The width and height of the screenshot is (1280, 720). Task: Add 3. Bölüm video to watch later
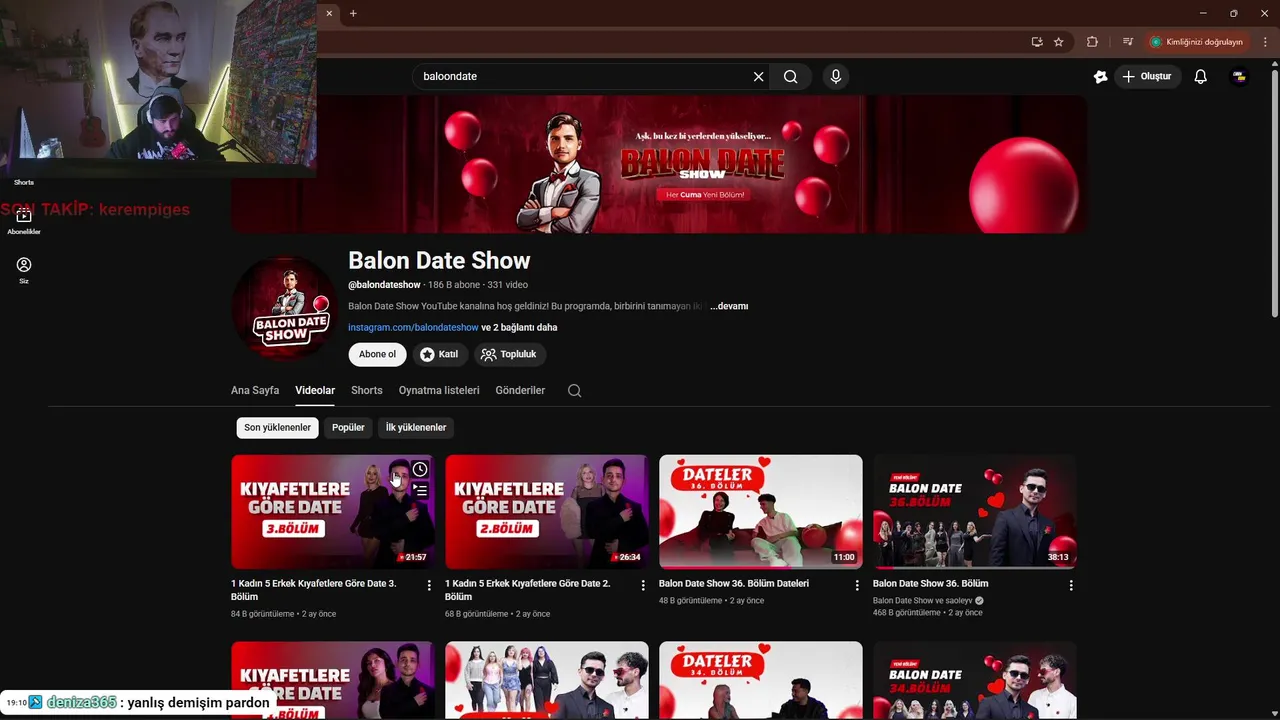(x=420, y=469)
